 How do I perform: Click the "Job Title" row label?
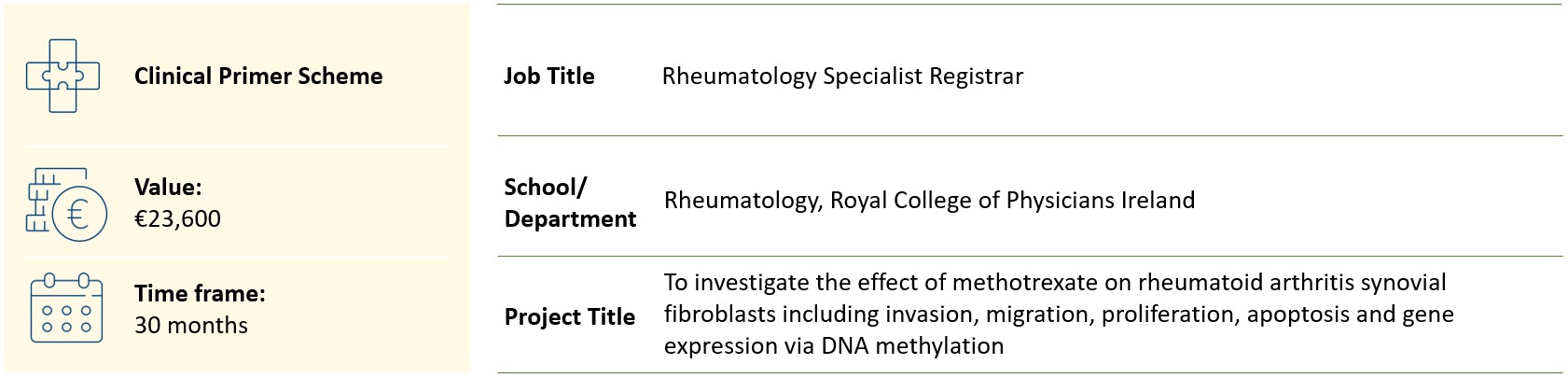pos(548,77)
